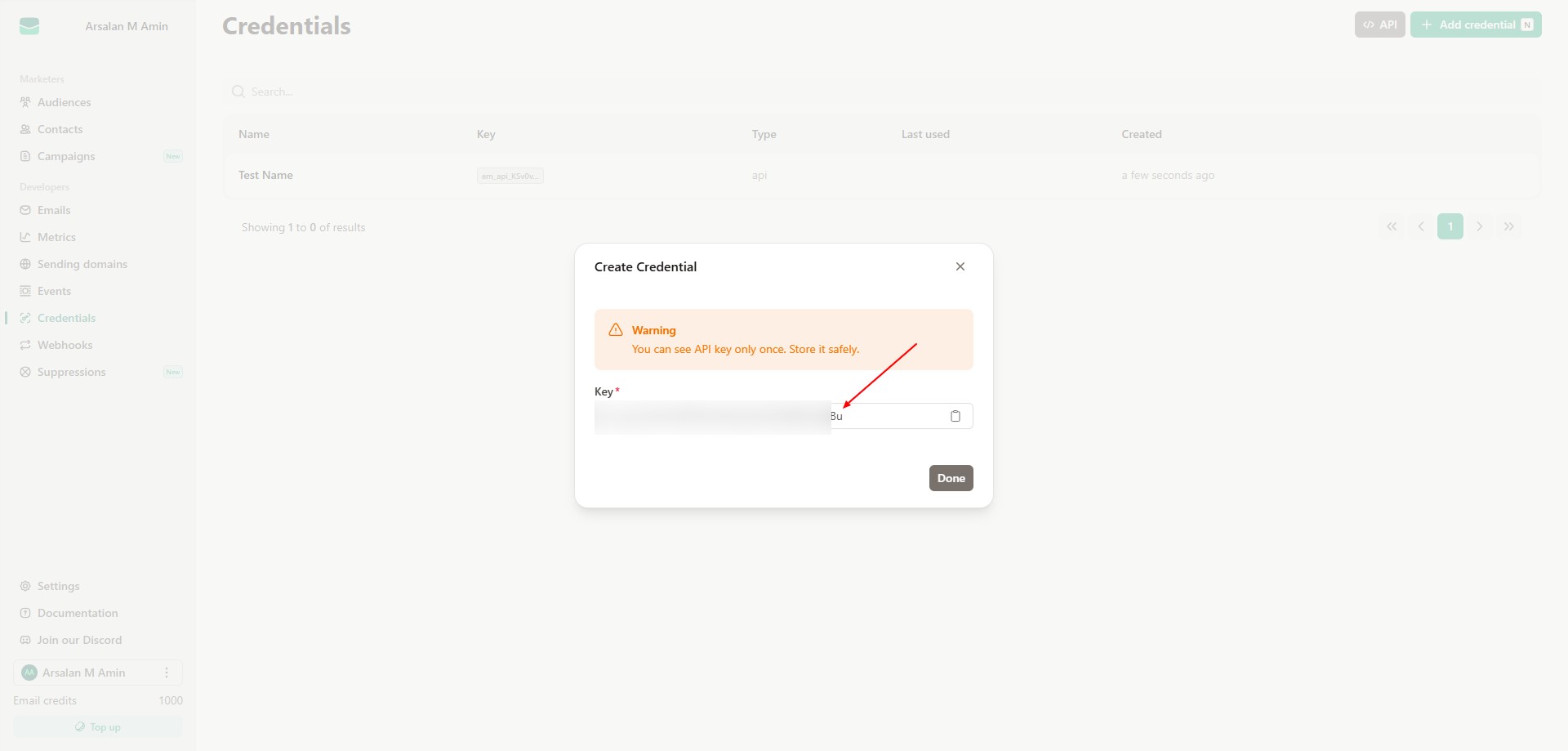Click the Settings gear icon

[25, 586]
